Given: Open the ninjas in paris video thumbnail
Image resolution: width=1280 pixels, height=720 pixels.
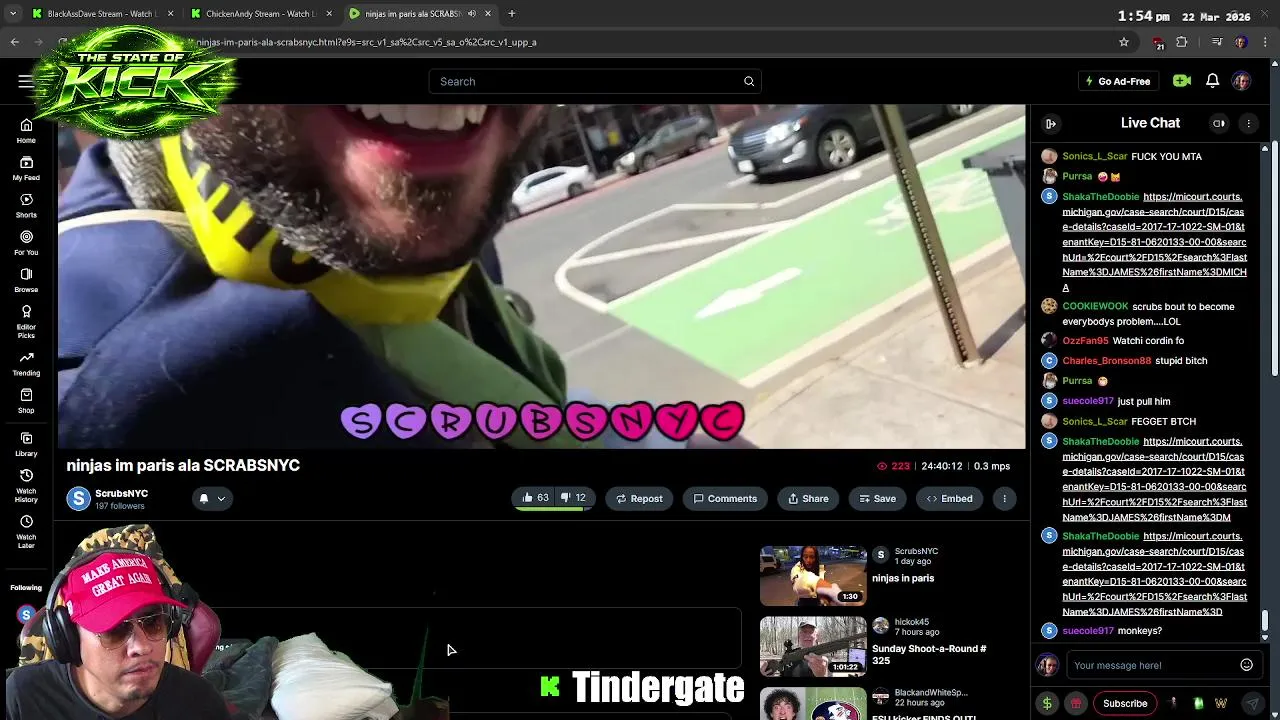Looking at the screenshot, I should [x=813, y=576].
